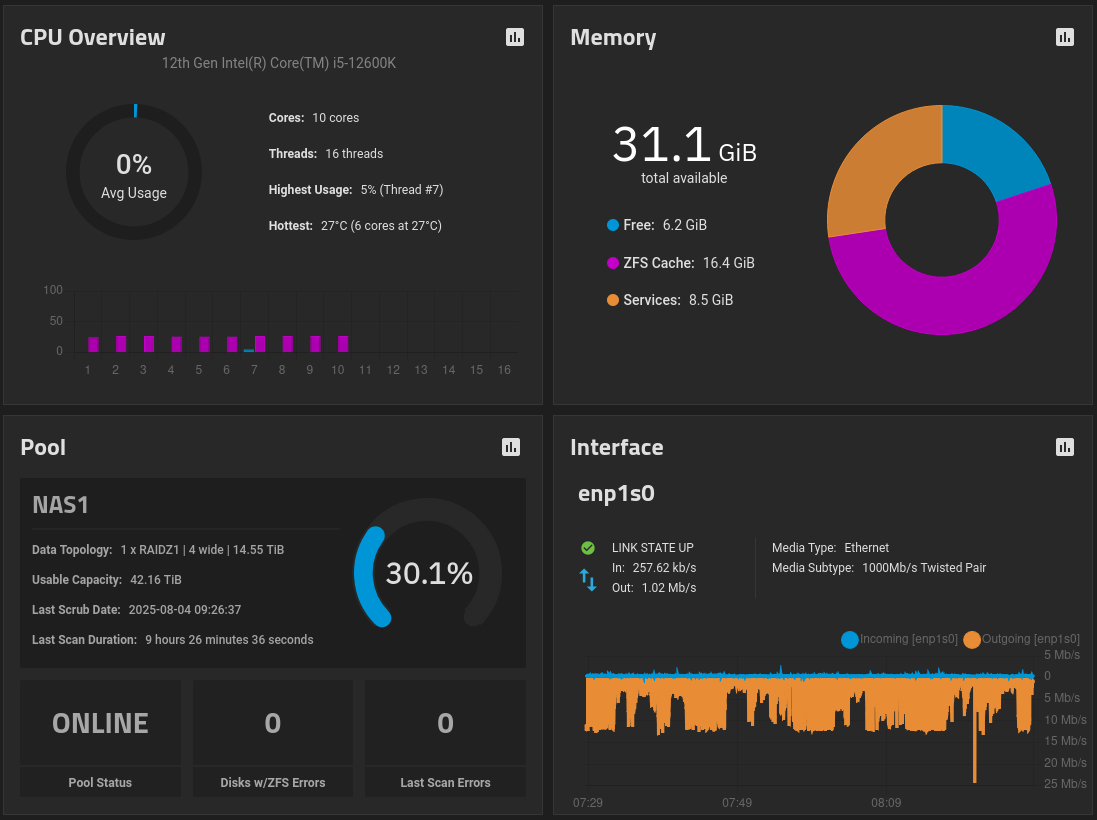Click 08:09 time label on network chart
The height and width of the screenshot is (820, 1097).
pyautogui.click(x=886, y=803)
